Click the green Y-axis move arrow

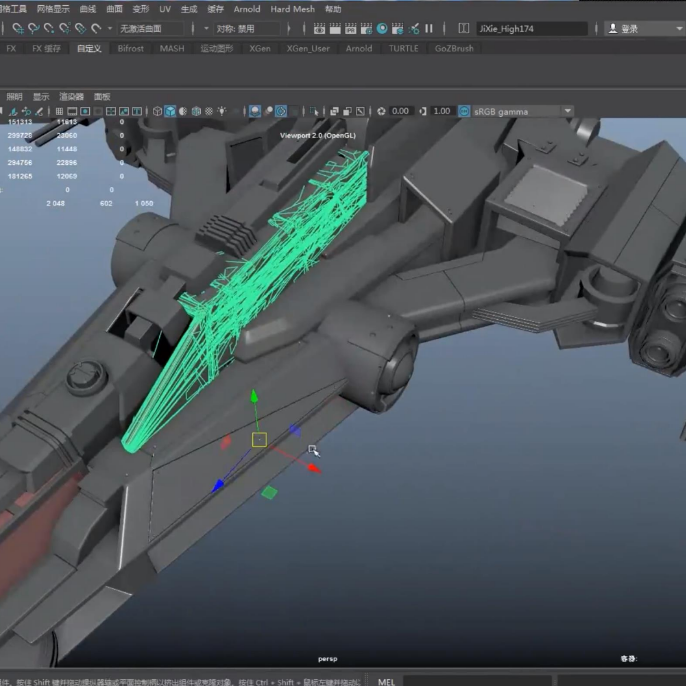254,398
